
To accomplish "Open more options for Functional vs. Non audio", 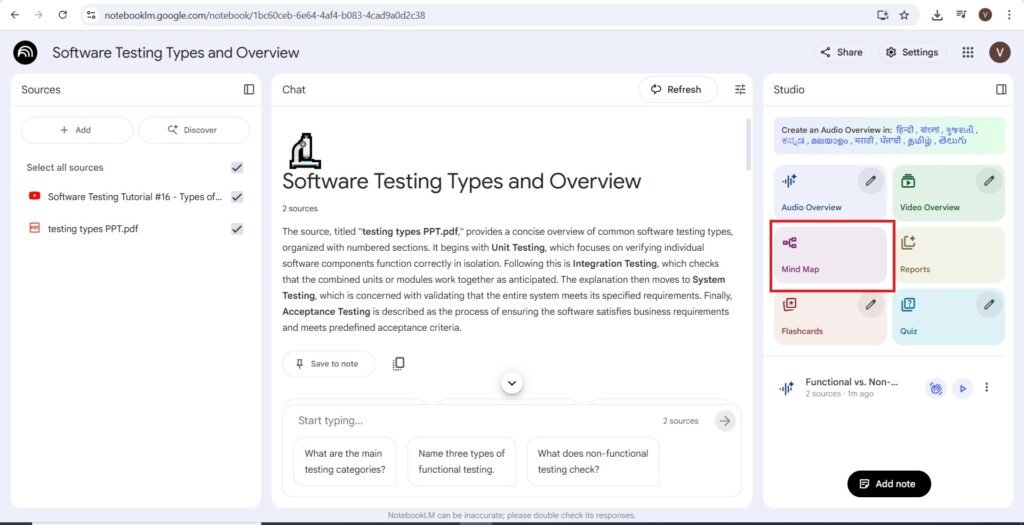I will click(987, 388).
